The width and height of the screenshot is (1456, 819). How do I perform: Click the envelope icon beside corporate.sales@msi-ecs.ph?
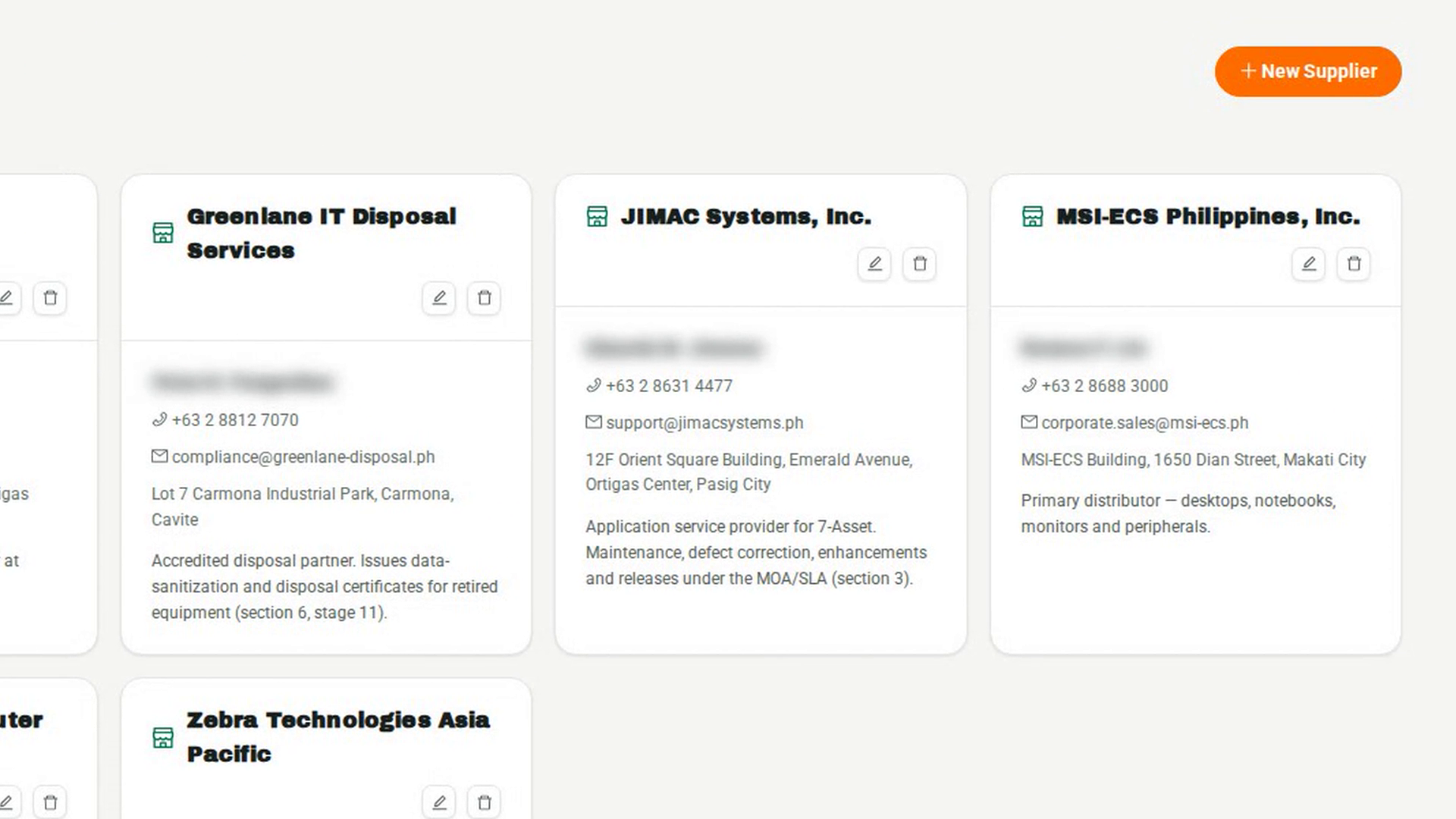1028,422
